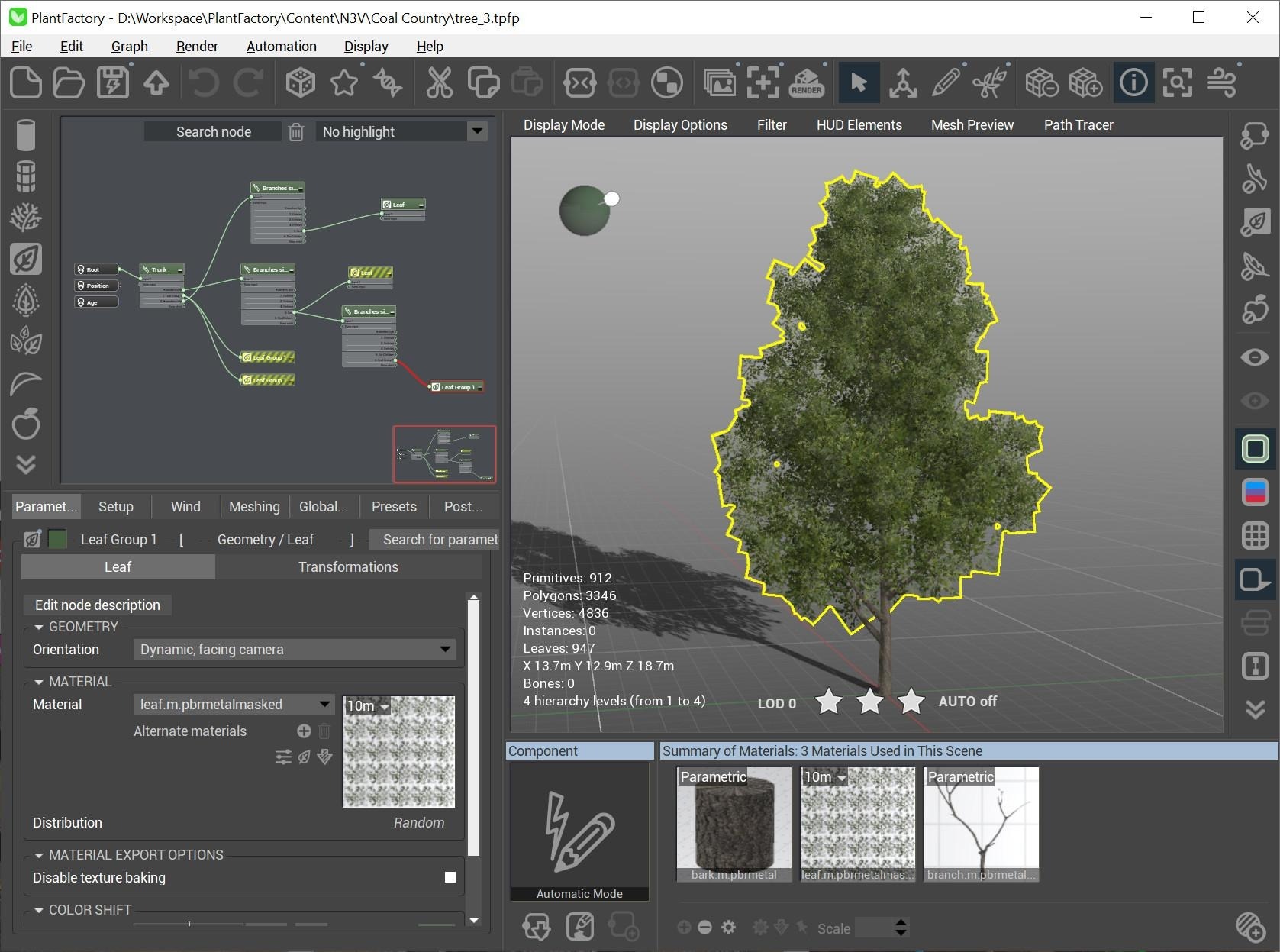Image resolution: width=1280 pixels, height=952 pixels.
Task: Click the Copy icon in toolbar
Action: pyautogui.click(x=483, y=82)
